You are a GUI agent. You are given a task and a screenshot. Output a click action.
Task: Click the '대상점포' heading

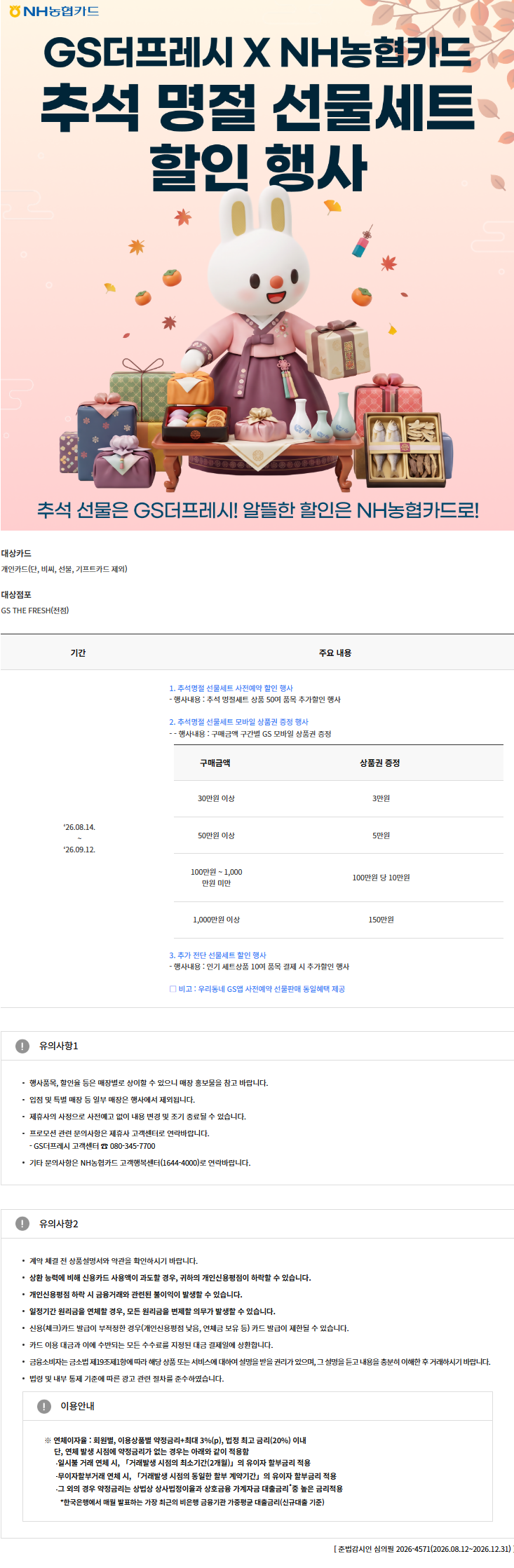[x=16, y=595]
